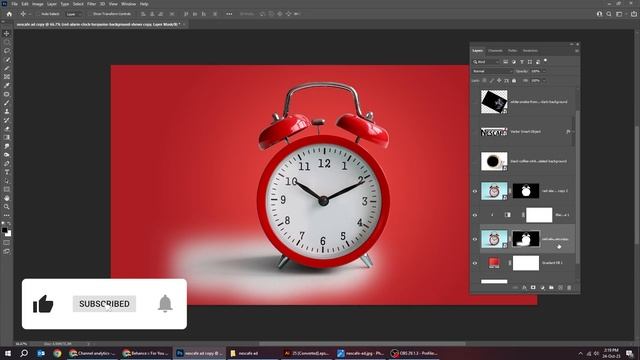Select the Zoom tool

pos(7,207)
